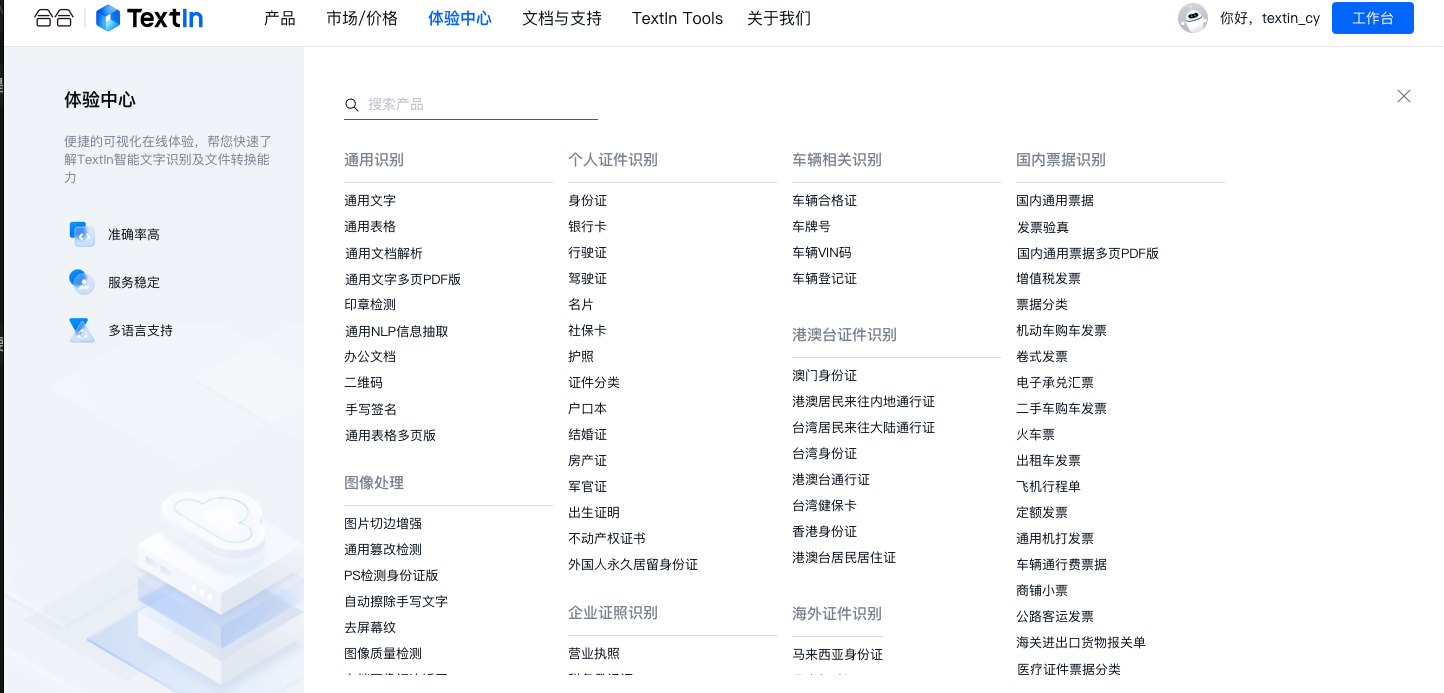Open the 关于我们 menu
1444x693 pixels.
point(779,18)
